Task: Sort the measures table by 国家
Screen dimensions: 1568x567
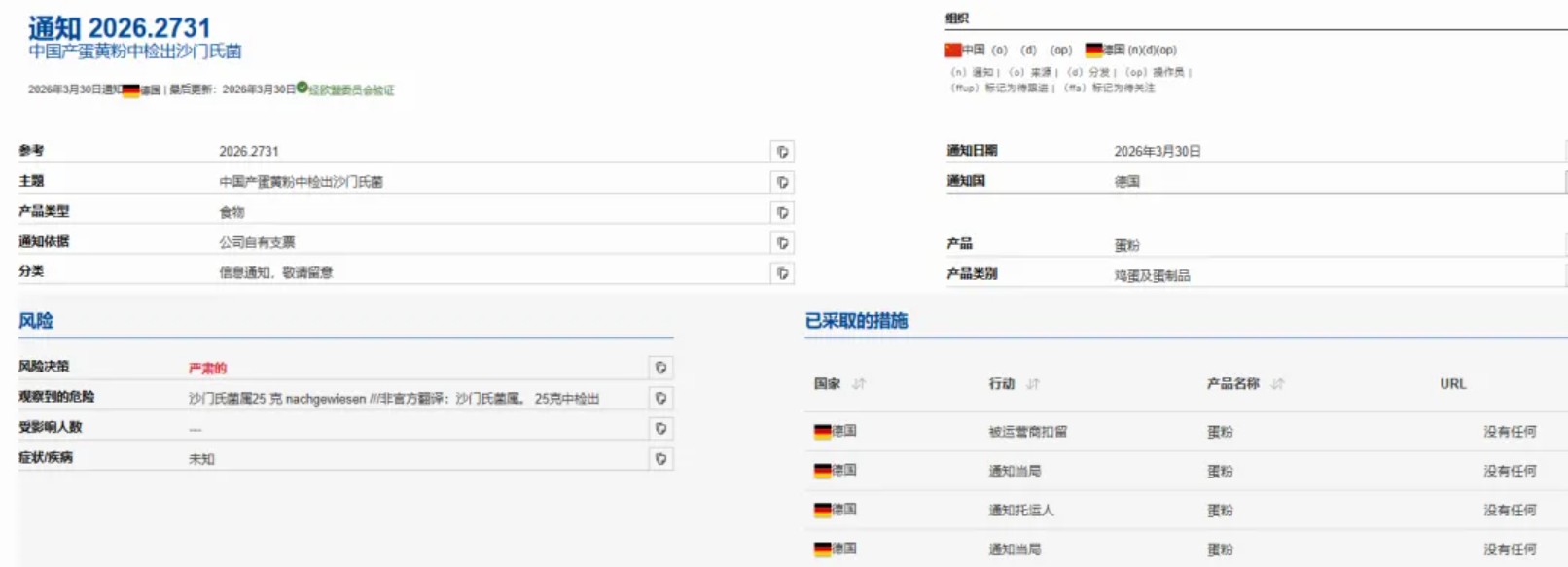Action: [x=859, y=384]
